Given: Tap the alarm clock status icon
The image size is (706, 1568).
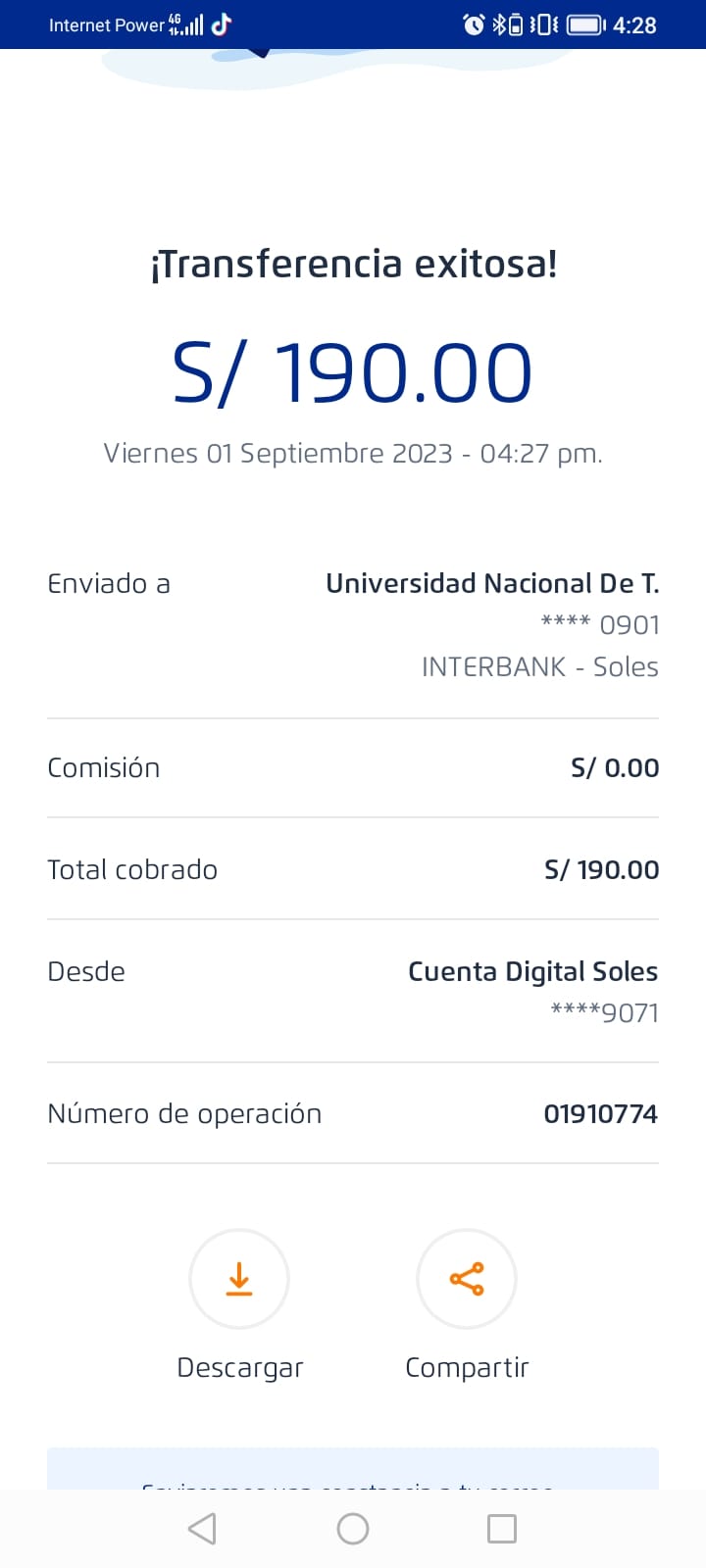Looking at the screenshot, I should point(474,24).
